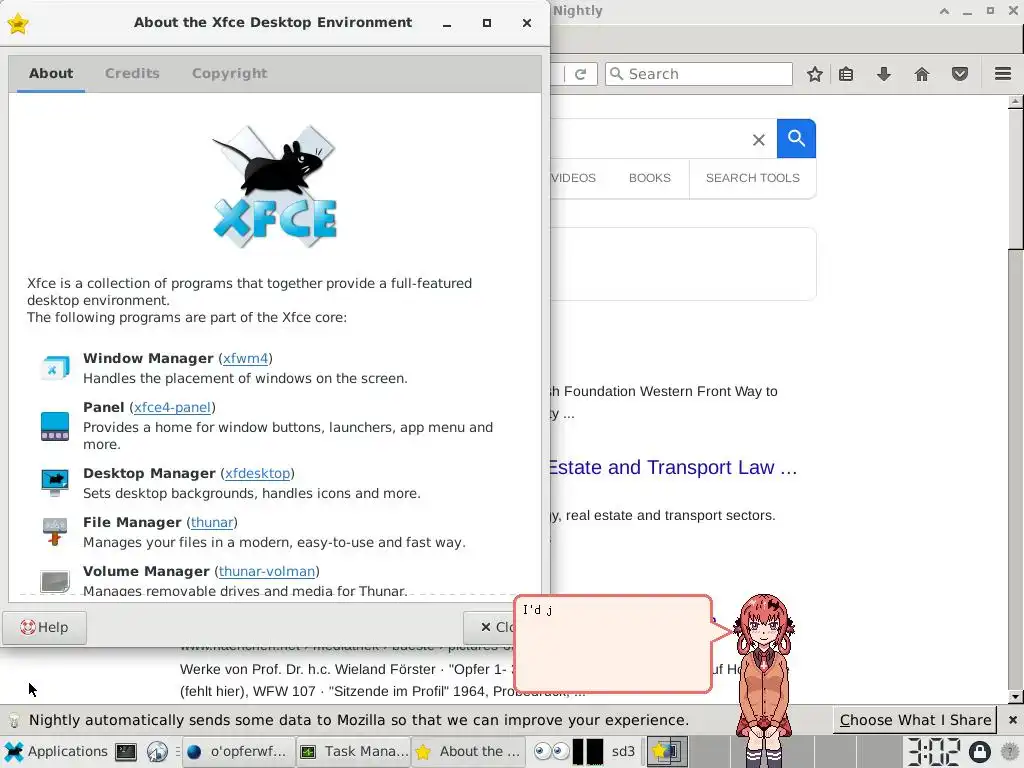This screenshot has width=1024, height=768.
Task: Launch the web browser globe icon
Action: (x=157, y=752)
